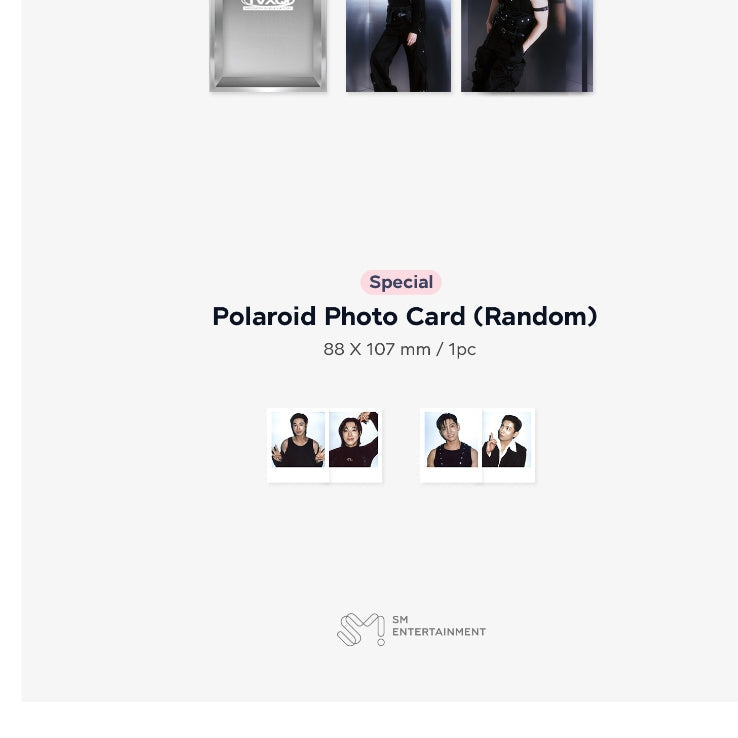Image resolution: width=738 pixels, height=738 pixels.
Task: Click the SM outlined logo icon
Action: [361, 629]
